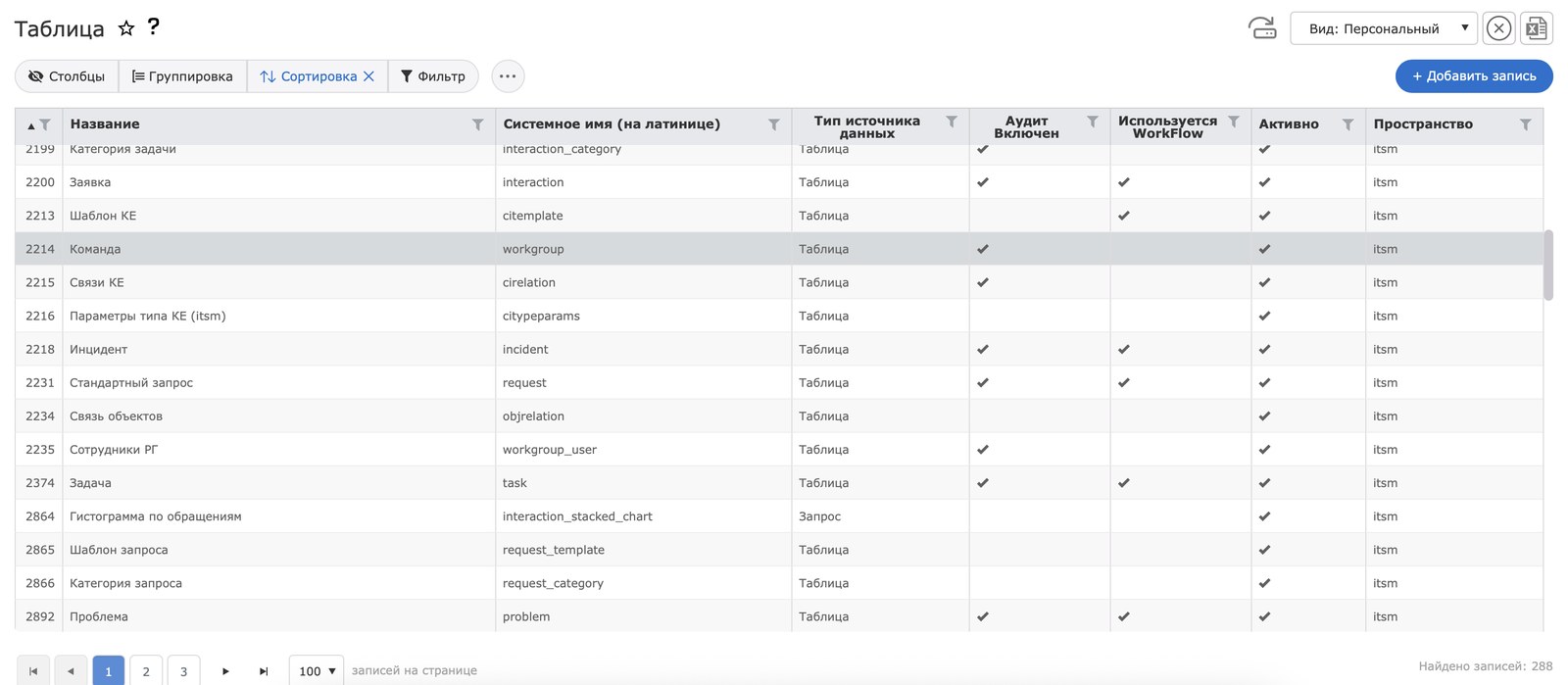This screenshot has width=1568, height=685.
Task: Select page 1 in pagination
Action: [109, 670]
